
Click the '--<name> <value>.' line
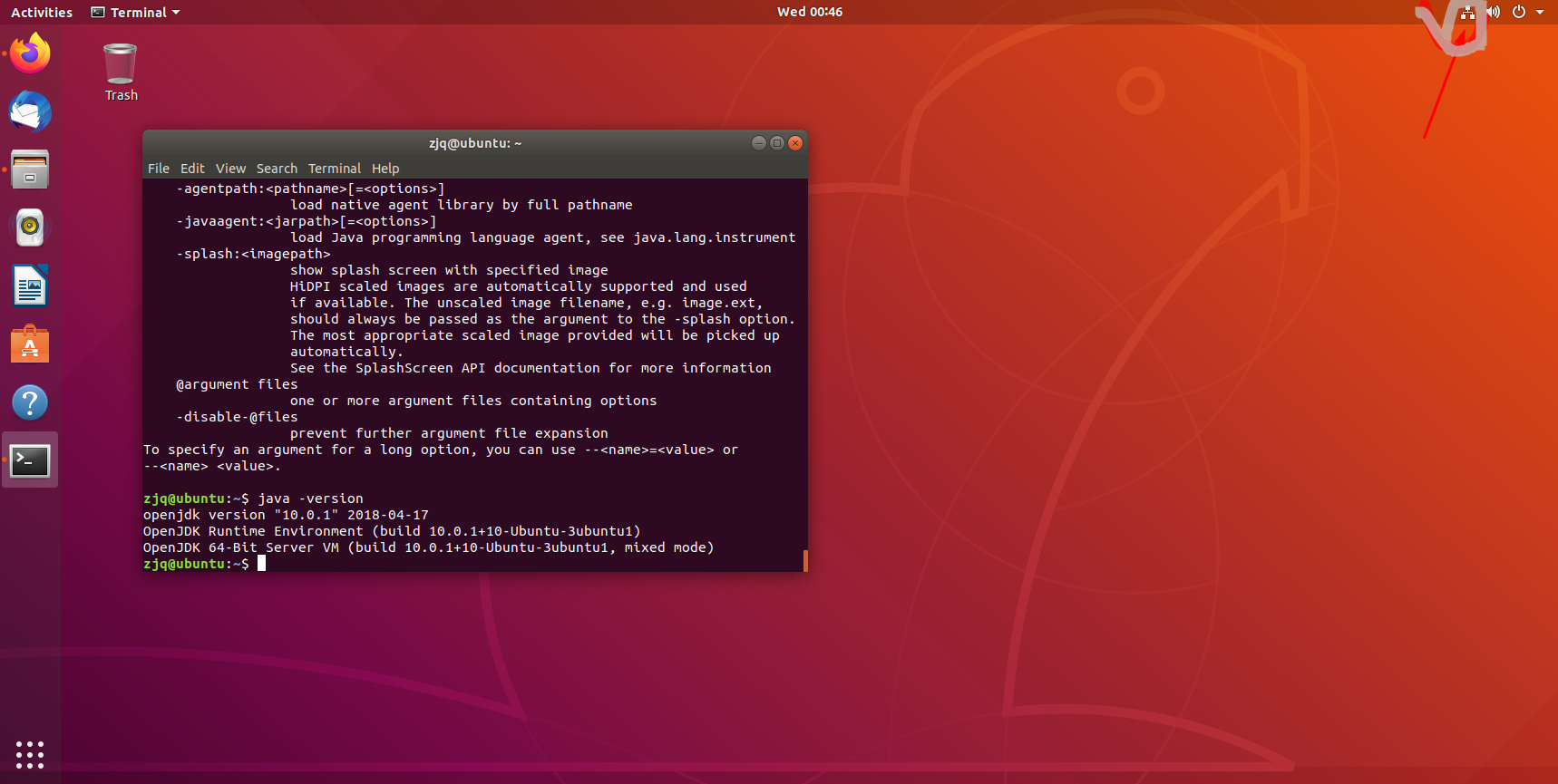pos(212,466)
